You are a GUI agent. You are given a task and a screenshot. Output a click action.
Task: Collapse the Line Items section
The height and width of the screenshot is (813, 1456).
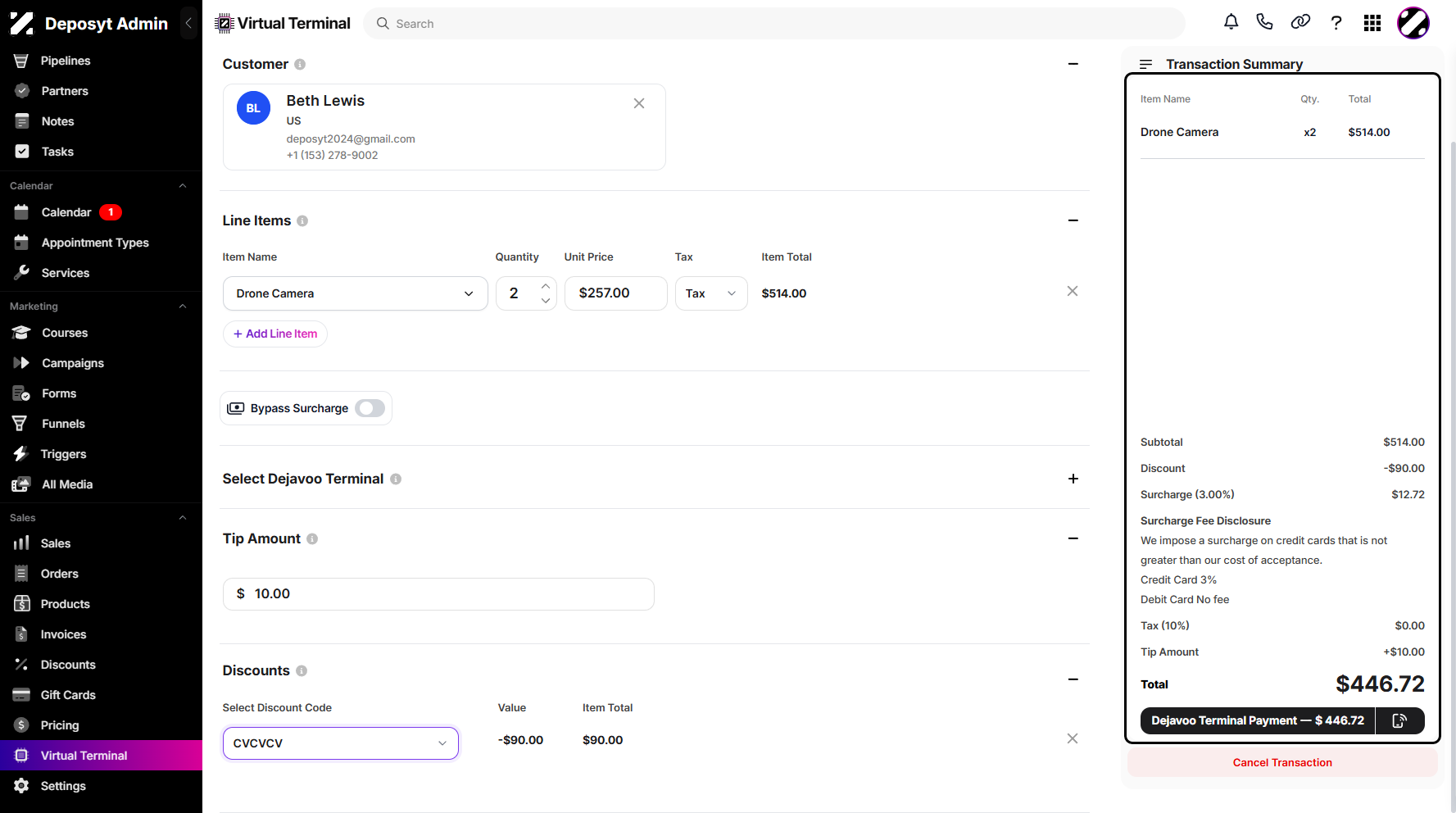click(x=1073, y=220)
